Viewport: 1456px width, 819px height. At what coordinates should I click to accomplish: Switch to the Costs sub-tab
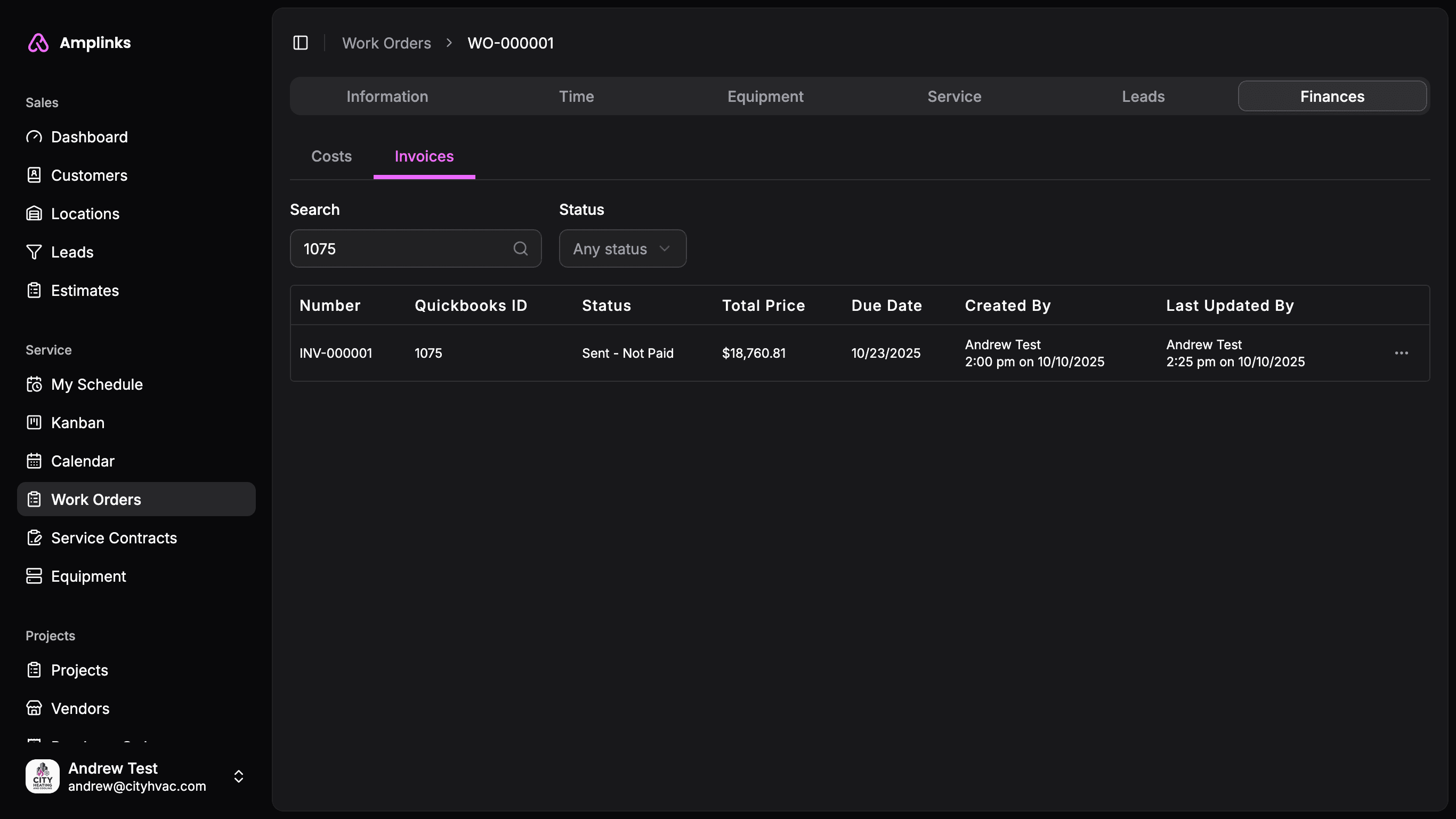pyautogui.click(x=331, y=157)
